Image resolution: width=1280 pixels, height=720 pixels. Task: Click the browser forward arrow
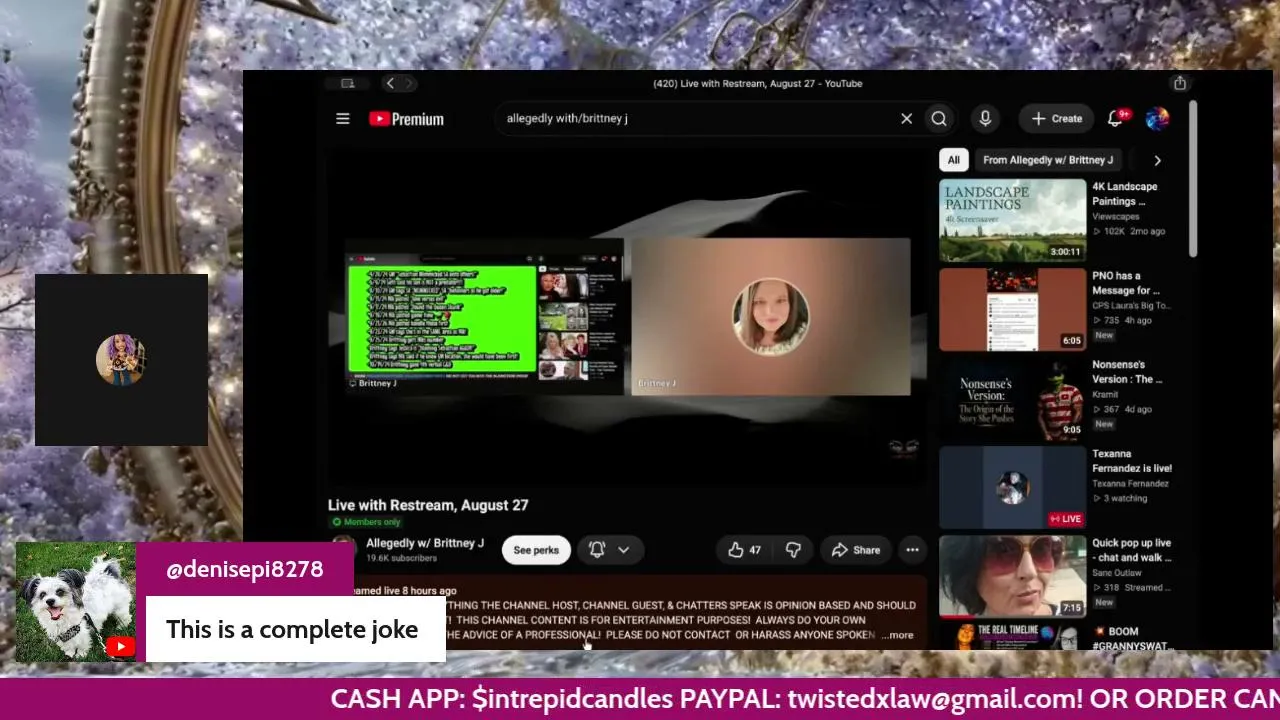point(409,84)
